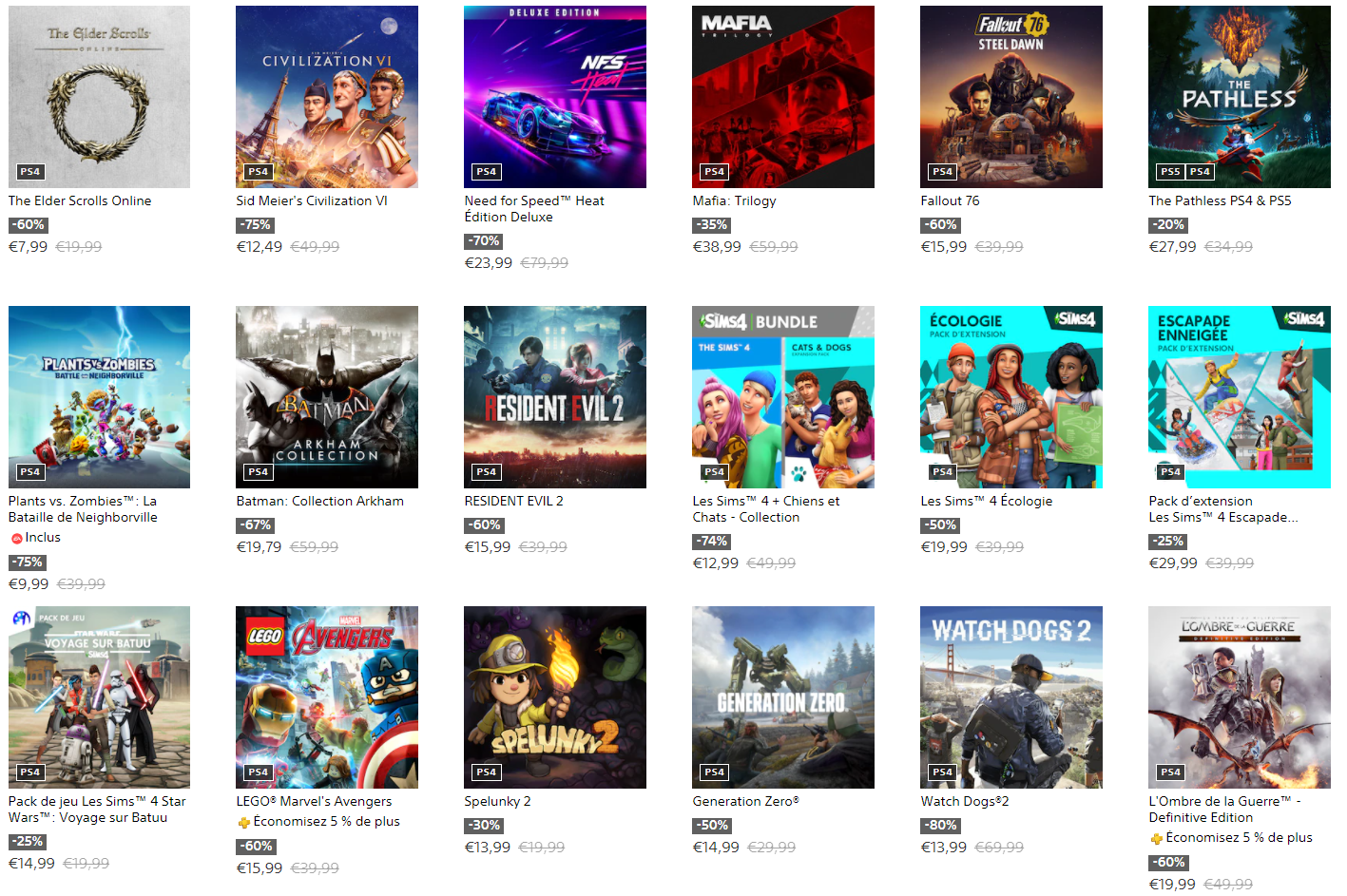Open Star Wars Voyage sur Batuu pack
Viewport: 1347px width, 896px height.
[99, 697]
